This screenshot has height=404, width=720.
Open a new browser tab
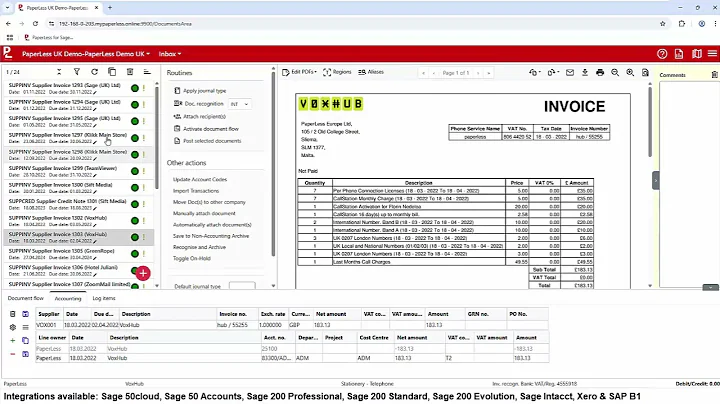tap(110, 8)
